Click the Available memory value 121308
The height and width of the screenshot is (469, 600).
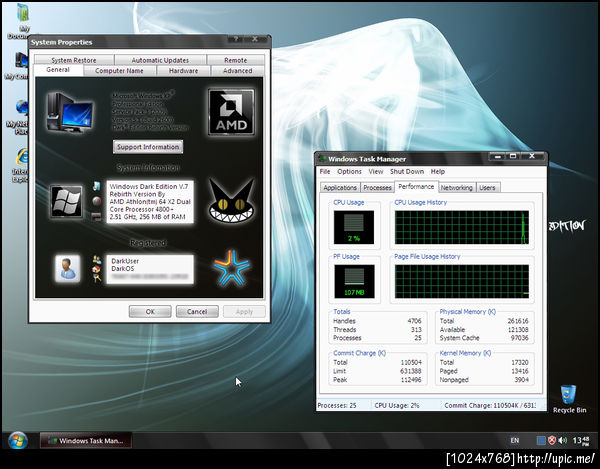pyautogui.click(x=518, y=329)
